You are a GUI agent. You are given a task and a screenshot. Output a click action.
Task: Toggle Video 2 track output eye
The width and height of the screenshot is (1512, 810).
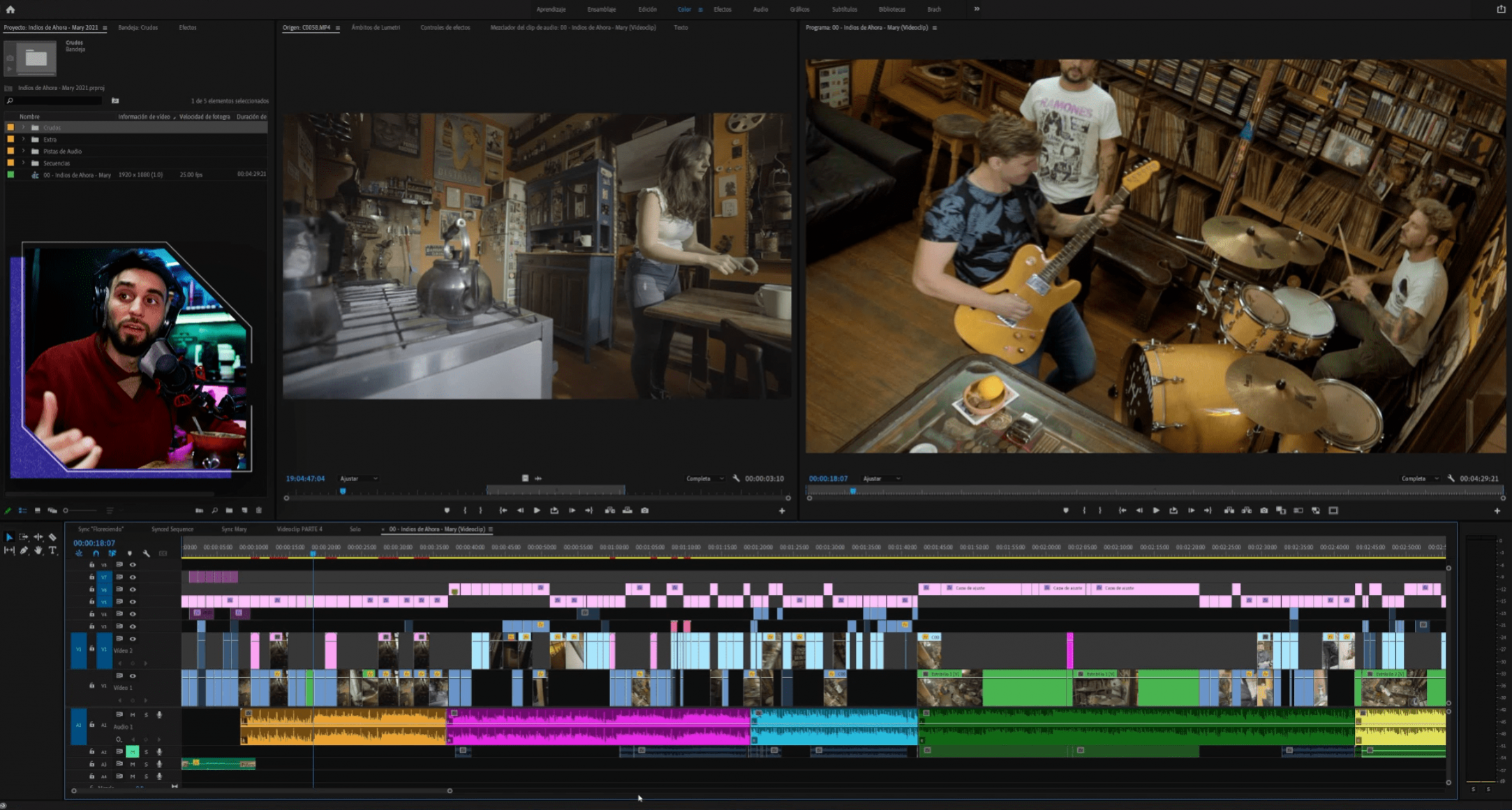pos(133,639)
